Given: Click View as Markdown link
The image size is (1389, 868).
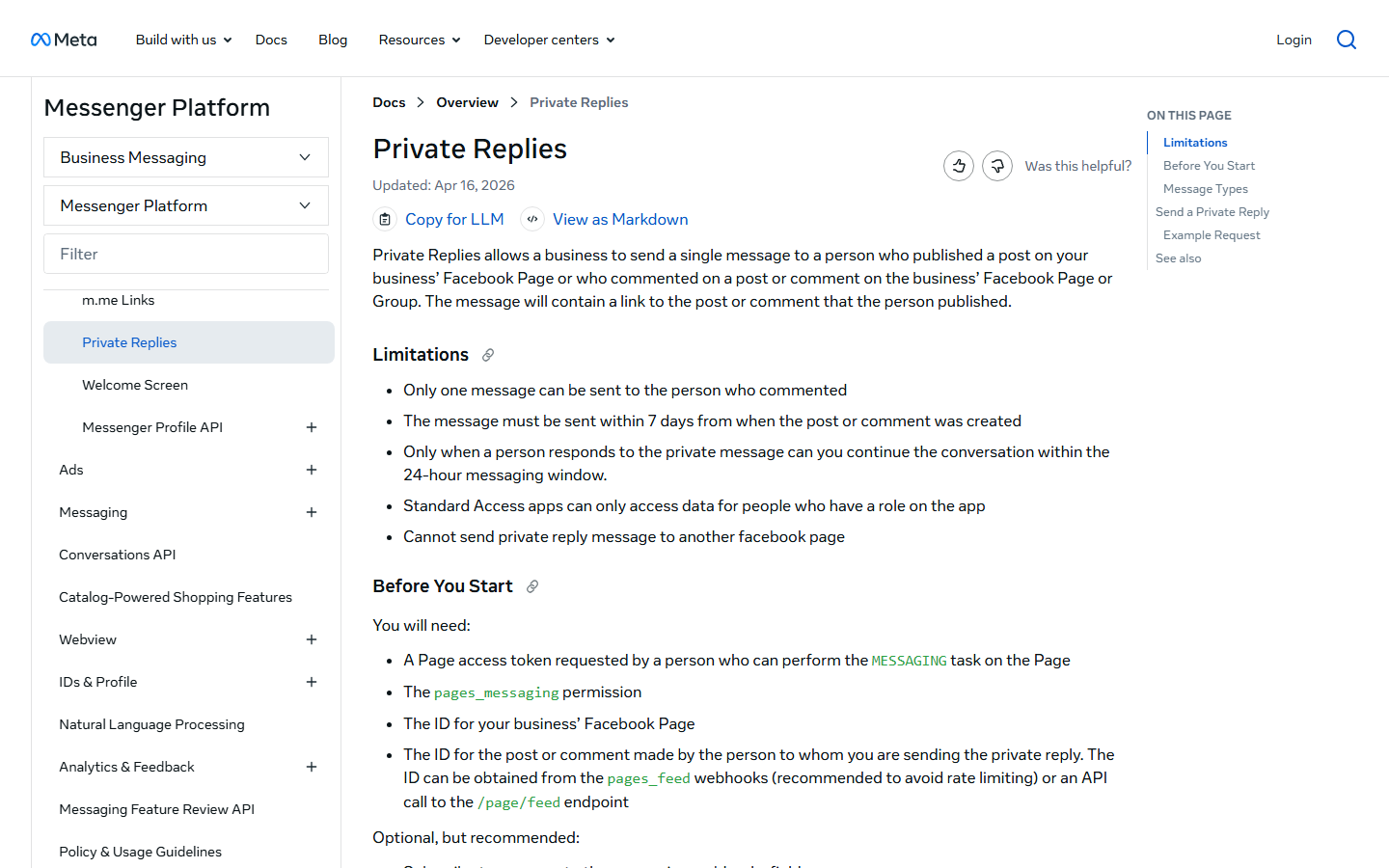Looking at the screenshot, I should (x=620, y=219).
